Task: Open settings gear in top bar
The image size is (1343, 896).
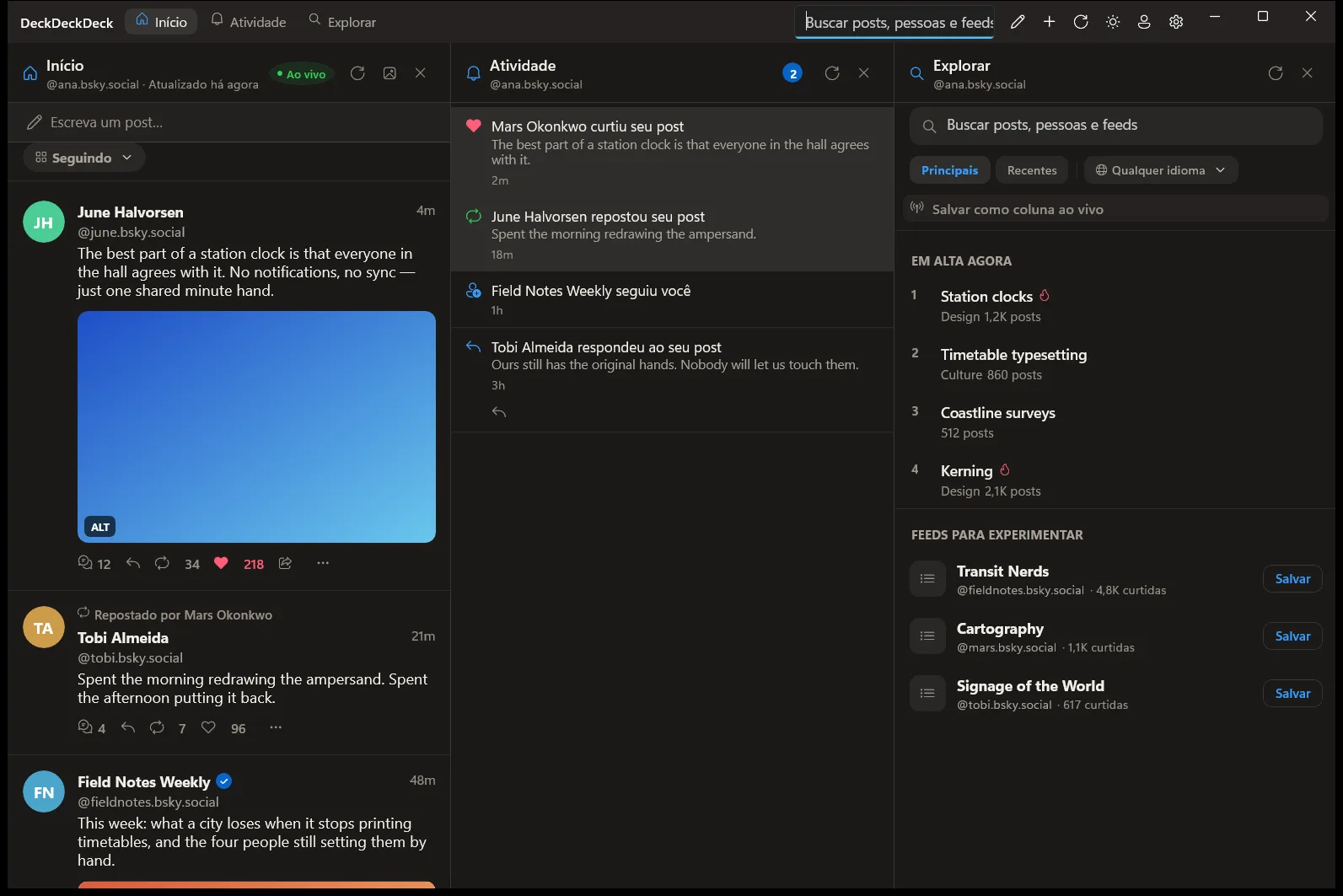Action: pos(1176,22)
